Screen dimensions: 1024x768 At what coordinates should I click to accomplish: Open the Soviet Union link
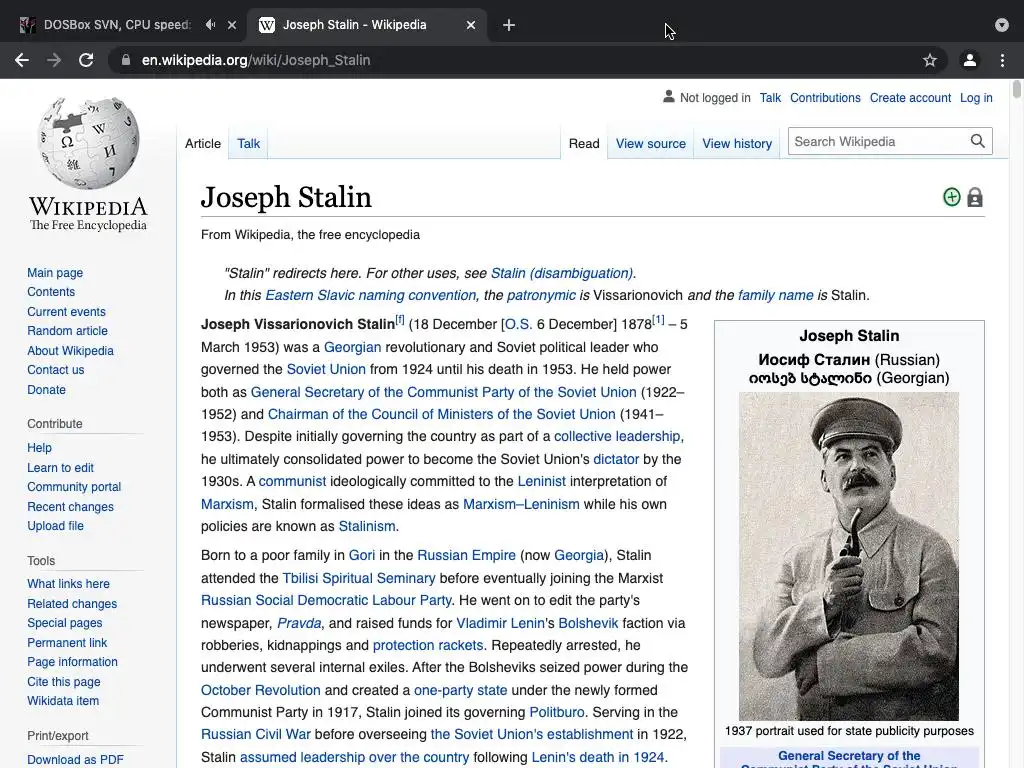click(x=326, y=369)
